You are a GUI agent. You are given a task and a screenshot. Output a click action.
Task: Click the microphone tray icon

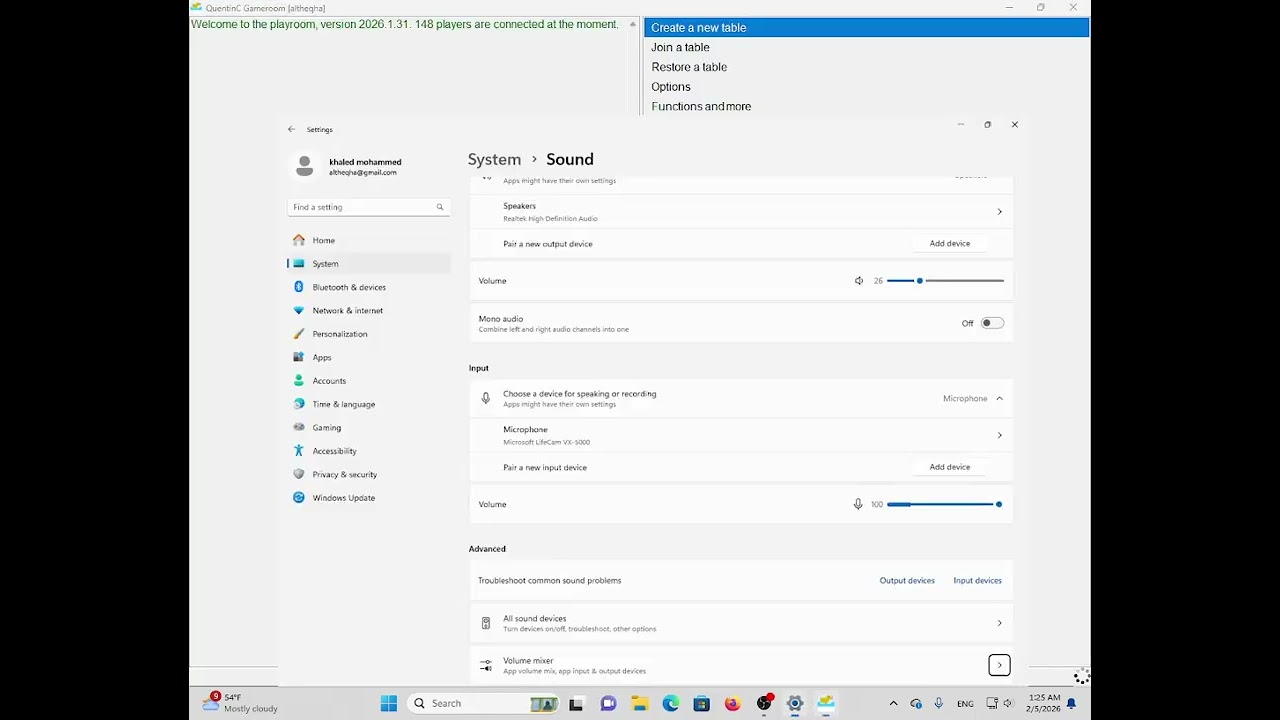point(938,703)
